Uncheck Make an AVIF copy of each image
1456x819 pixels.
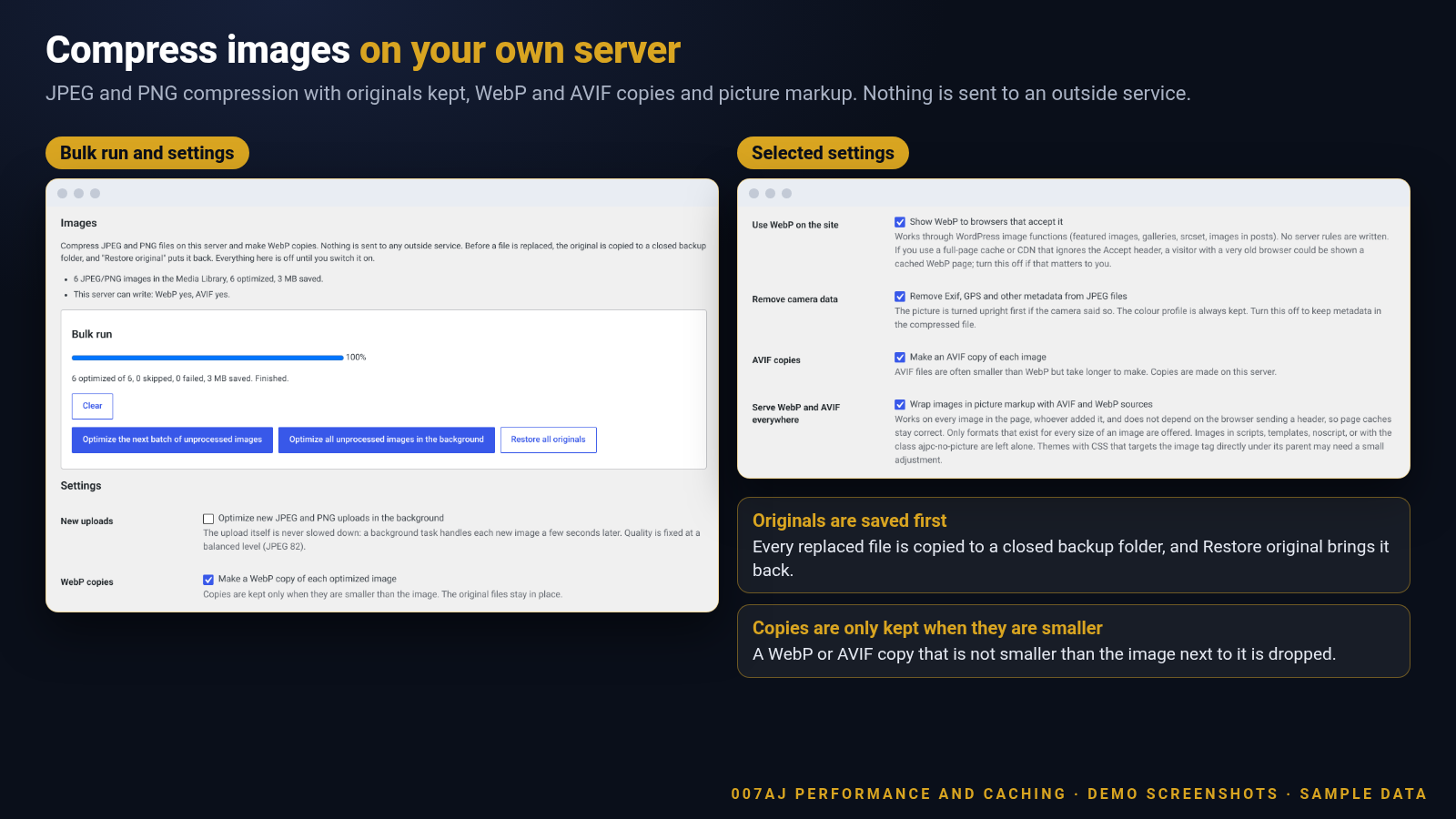point(900,358)
